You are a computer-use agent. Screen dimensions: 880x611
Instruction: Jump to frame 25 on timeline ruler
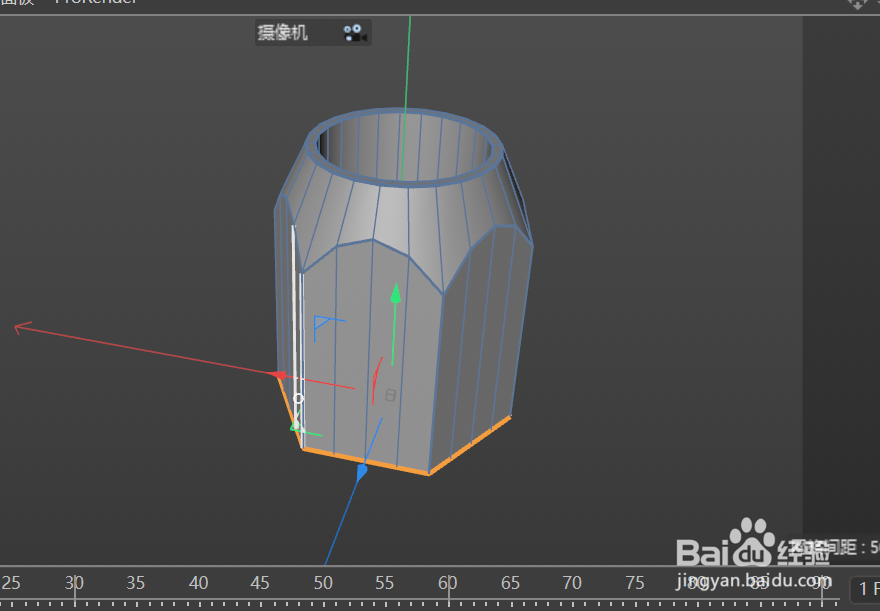tap(11, 583)
